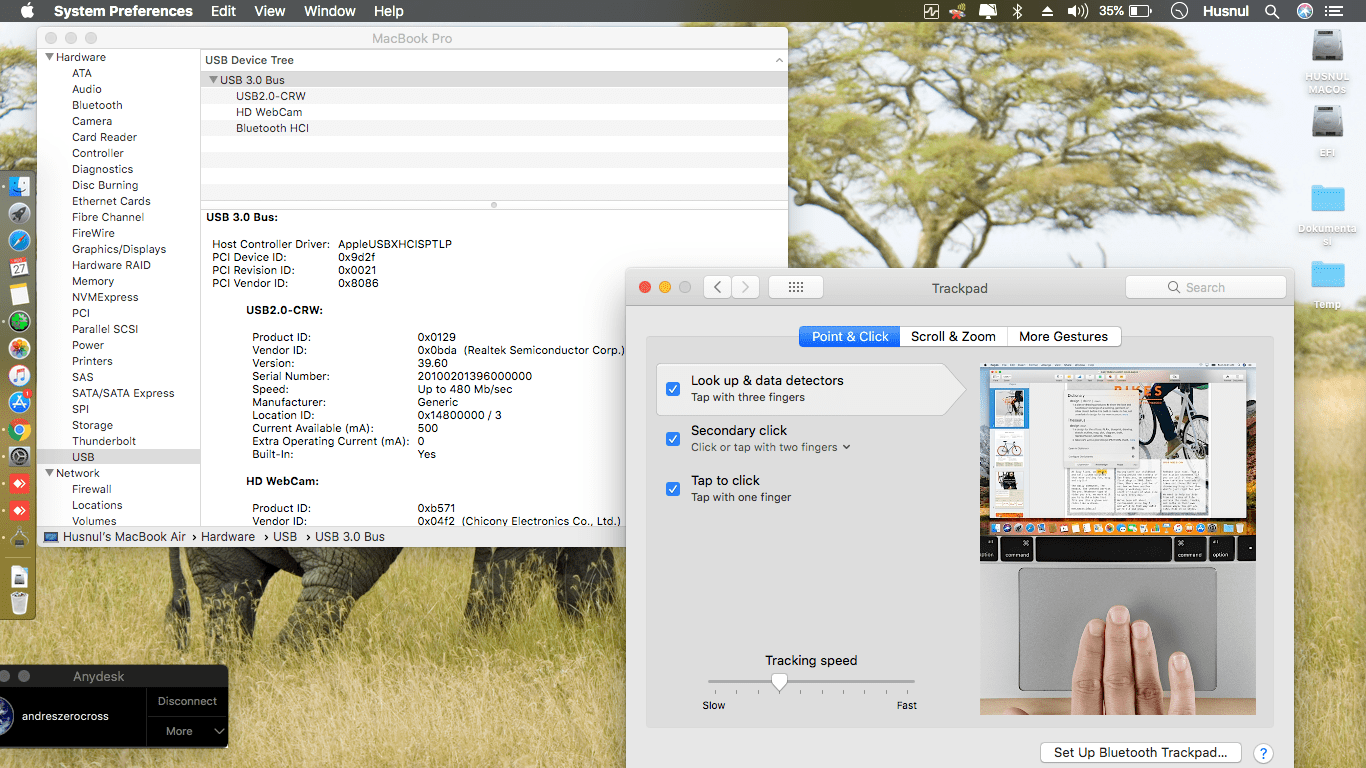The width and height of the screenshot is (1366, 768).
Task: Disable Tap to click checkbox
Action: [x=673, y=489]
